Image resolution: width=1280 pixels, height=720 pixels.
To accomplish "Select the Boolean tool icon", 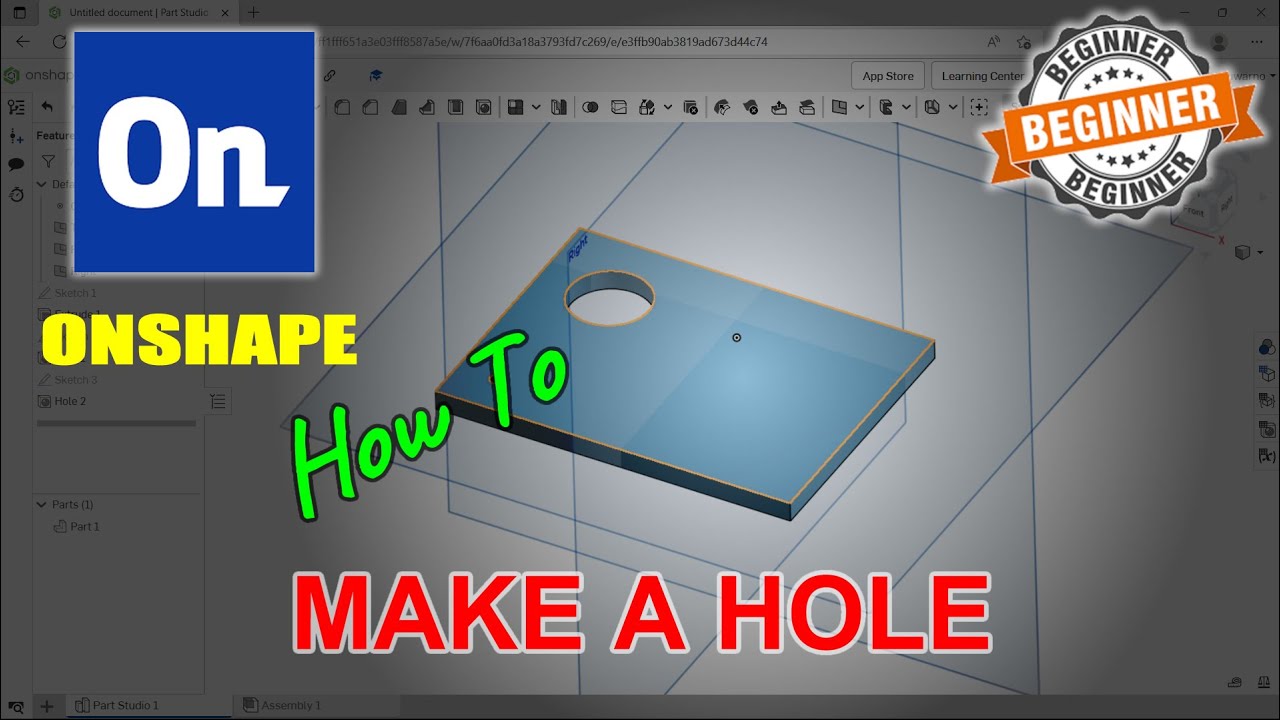I will pyautogui.click(x=590, y=107).
